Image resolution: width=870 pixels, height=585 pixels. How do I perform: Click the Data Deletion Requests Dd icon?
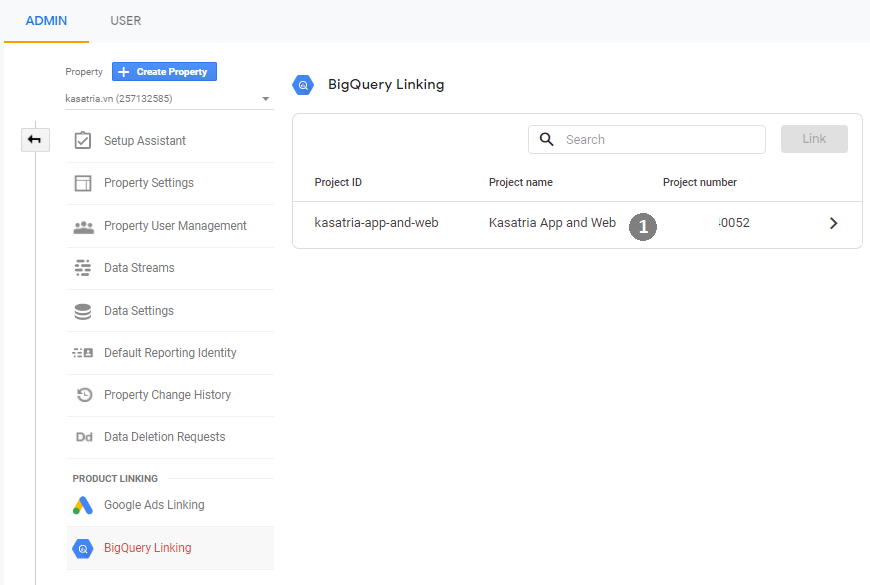click(83, 437)
